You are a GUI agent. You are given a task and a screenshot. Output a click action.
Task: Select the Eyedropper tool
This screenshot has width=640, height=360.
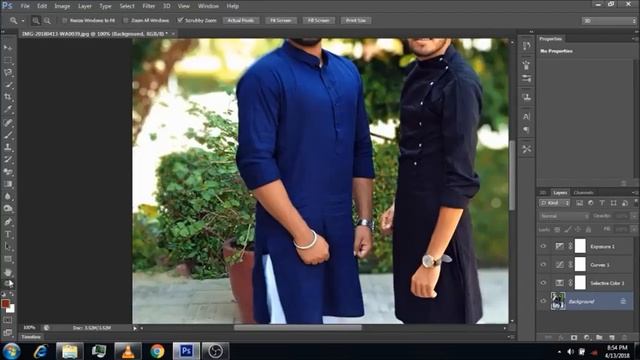pos(8,109)
